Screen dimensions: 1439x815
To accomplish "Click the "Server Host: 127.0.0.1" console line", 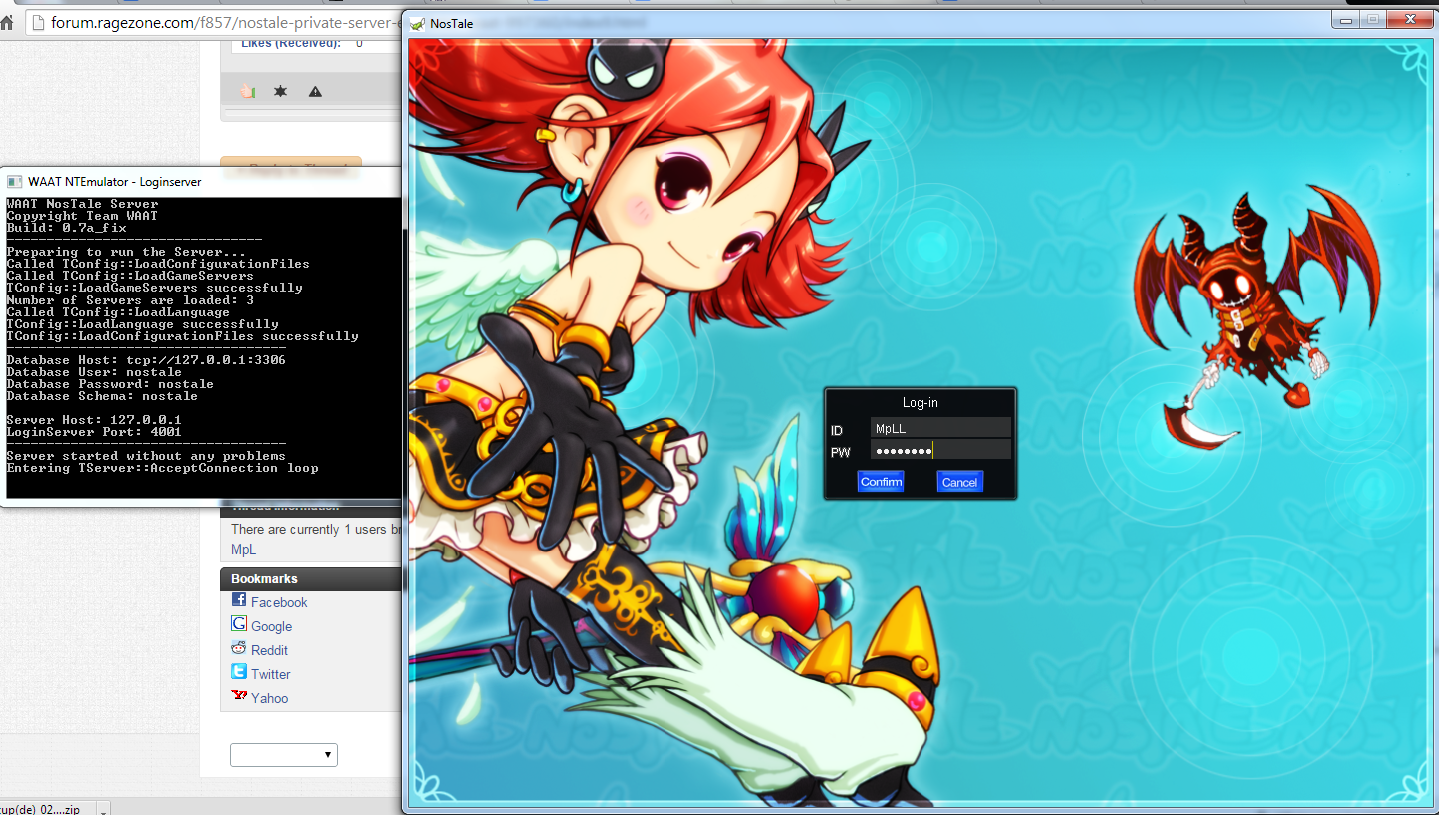I will [x=94, y=420].
